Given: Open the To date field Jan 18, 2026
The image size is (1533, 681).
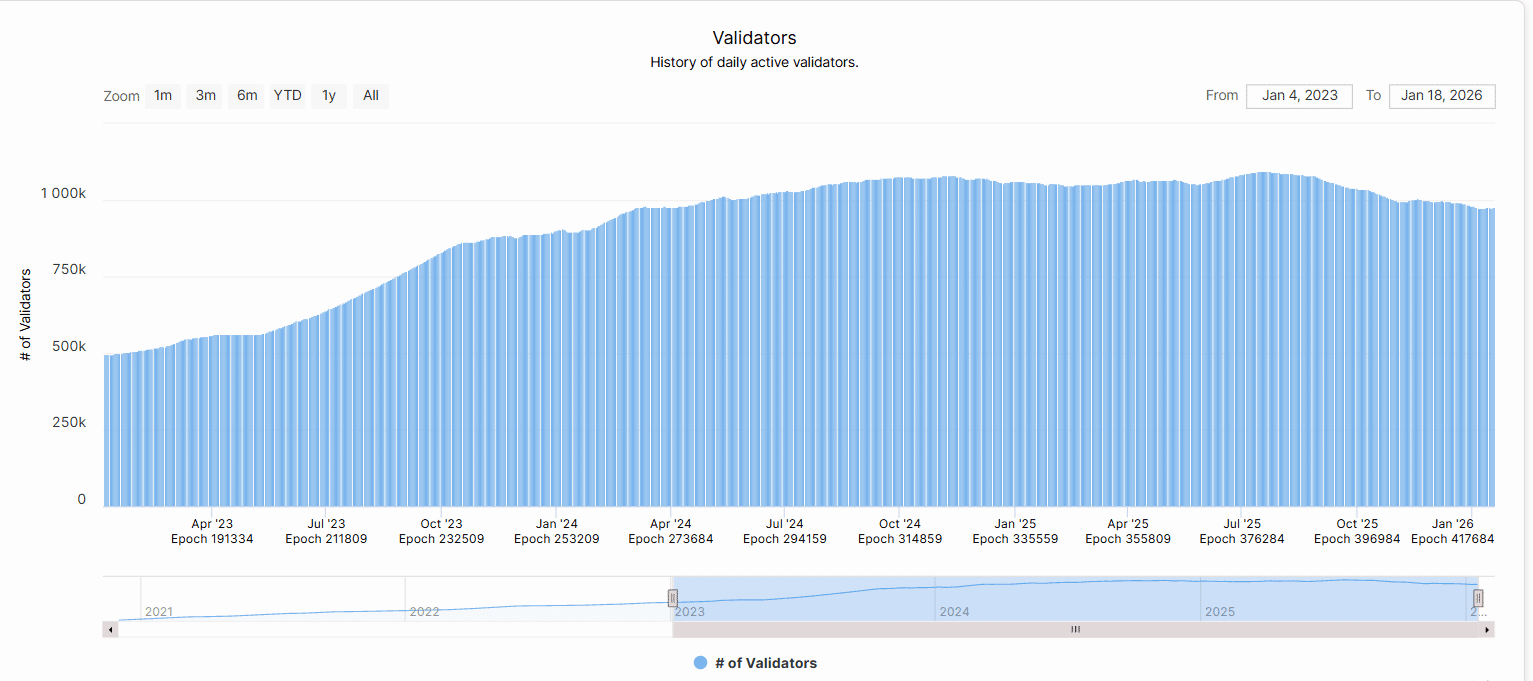Looking at the screenshot, I should click(x=1441, y=96).
